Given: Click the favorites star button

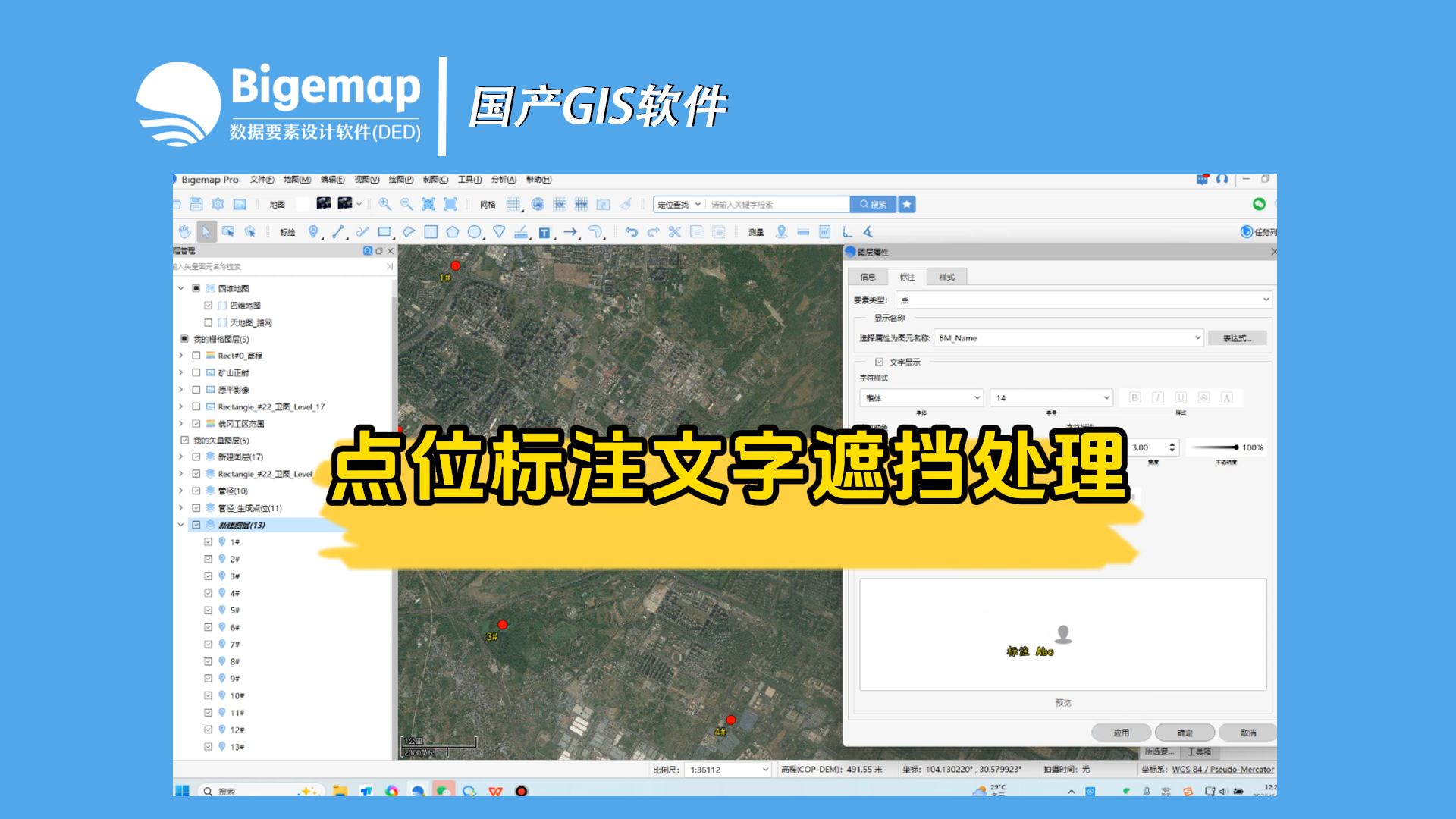Looking at the screenshot, I should coord(907,204).
